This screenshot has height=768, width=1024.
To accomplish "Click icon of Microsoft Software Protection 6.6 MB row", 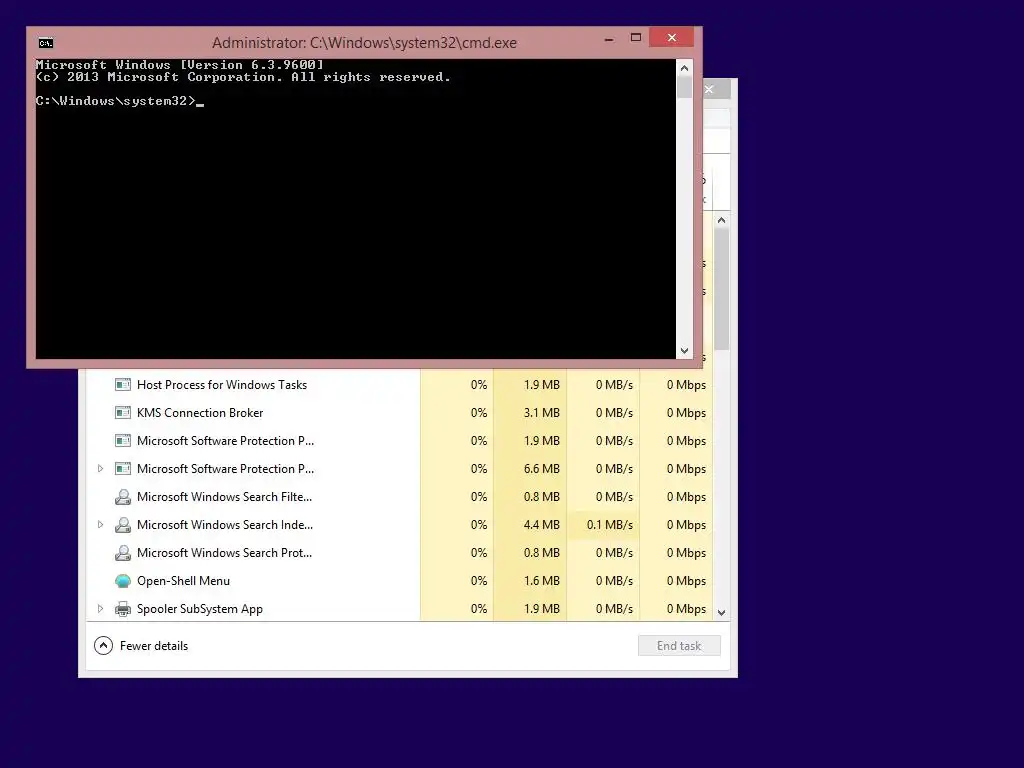I will tap(123, 469).
